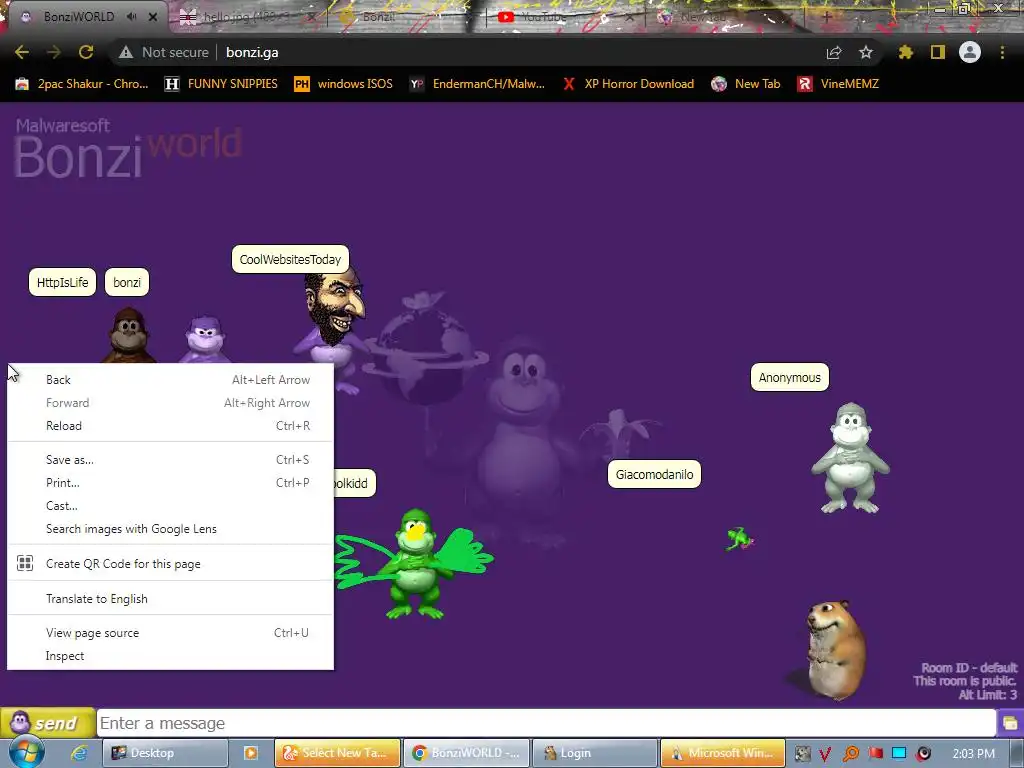Close the BonziWORLD tab
Screen dimensions: 1024x768
153,16
